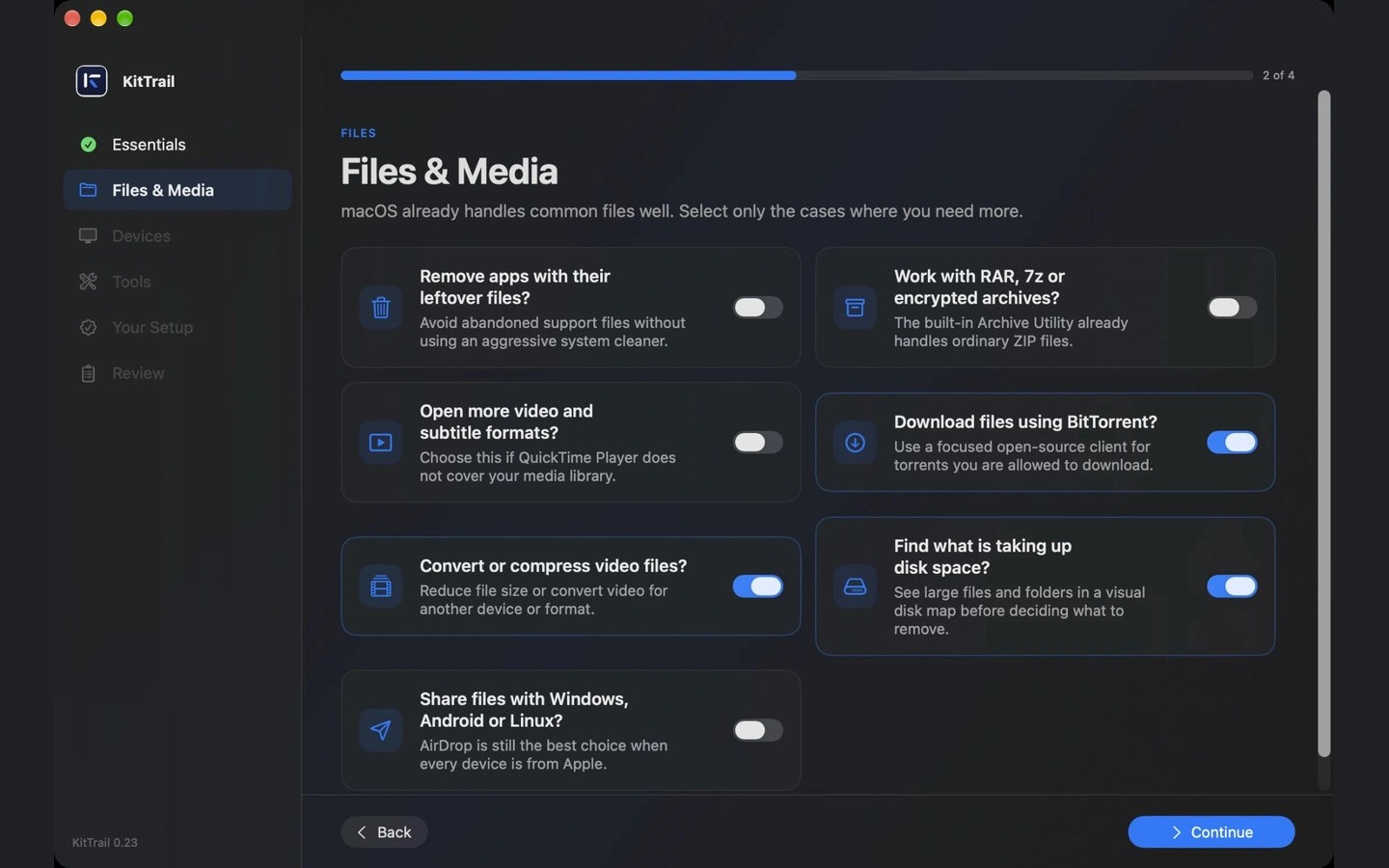Click the '2 of 4' step indicator

tap(1279, 75)
